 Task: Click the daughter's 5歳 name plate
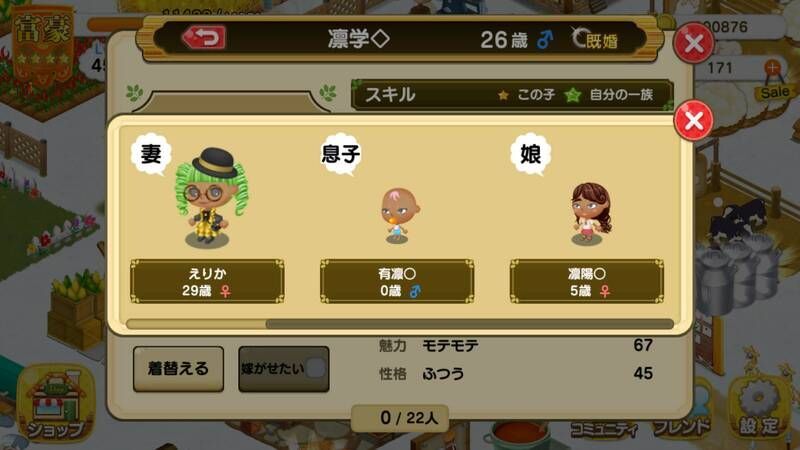click(x=587, y=281)
